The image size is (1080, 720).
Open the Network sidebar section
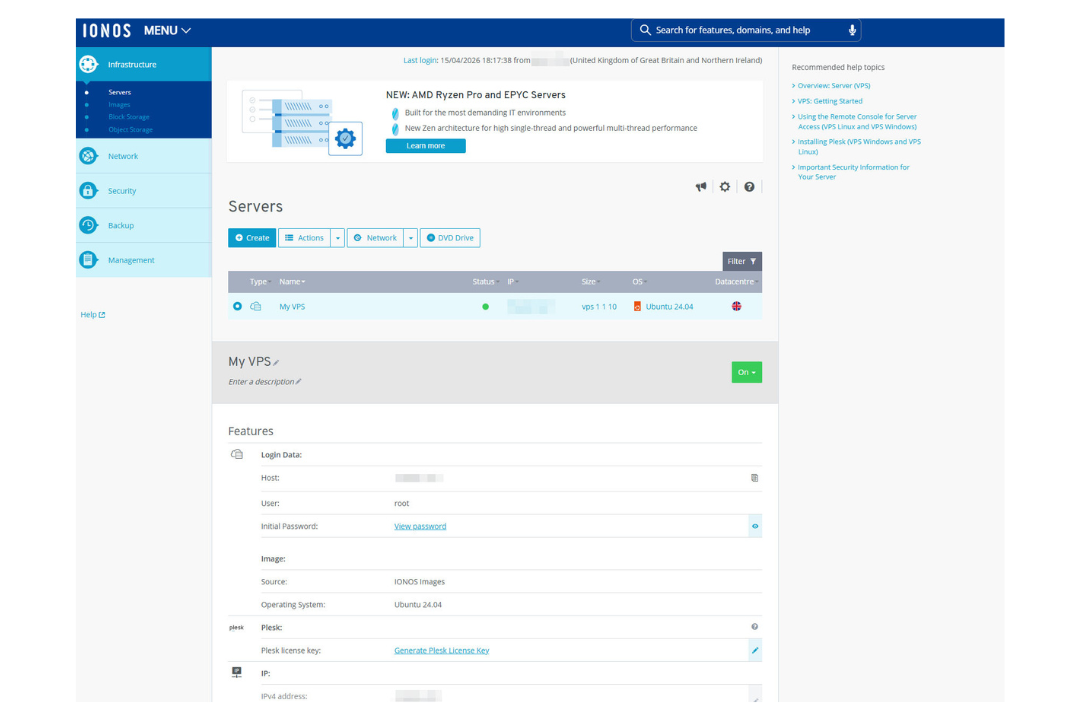[143, 156]
